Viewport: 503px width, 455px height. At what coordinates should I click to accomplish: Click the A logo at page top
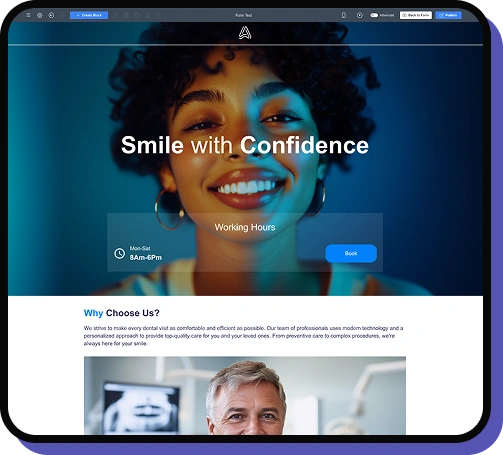click(245, 33)
